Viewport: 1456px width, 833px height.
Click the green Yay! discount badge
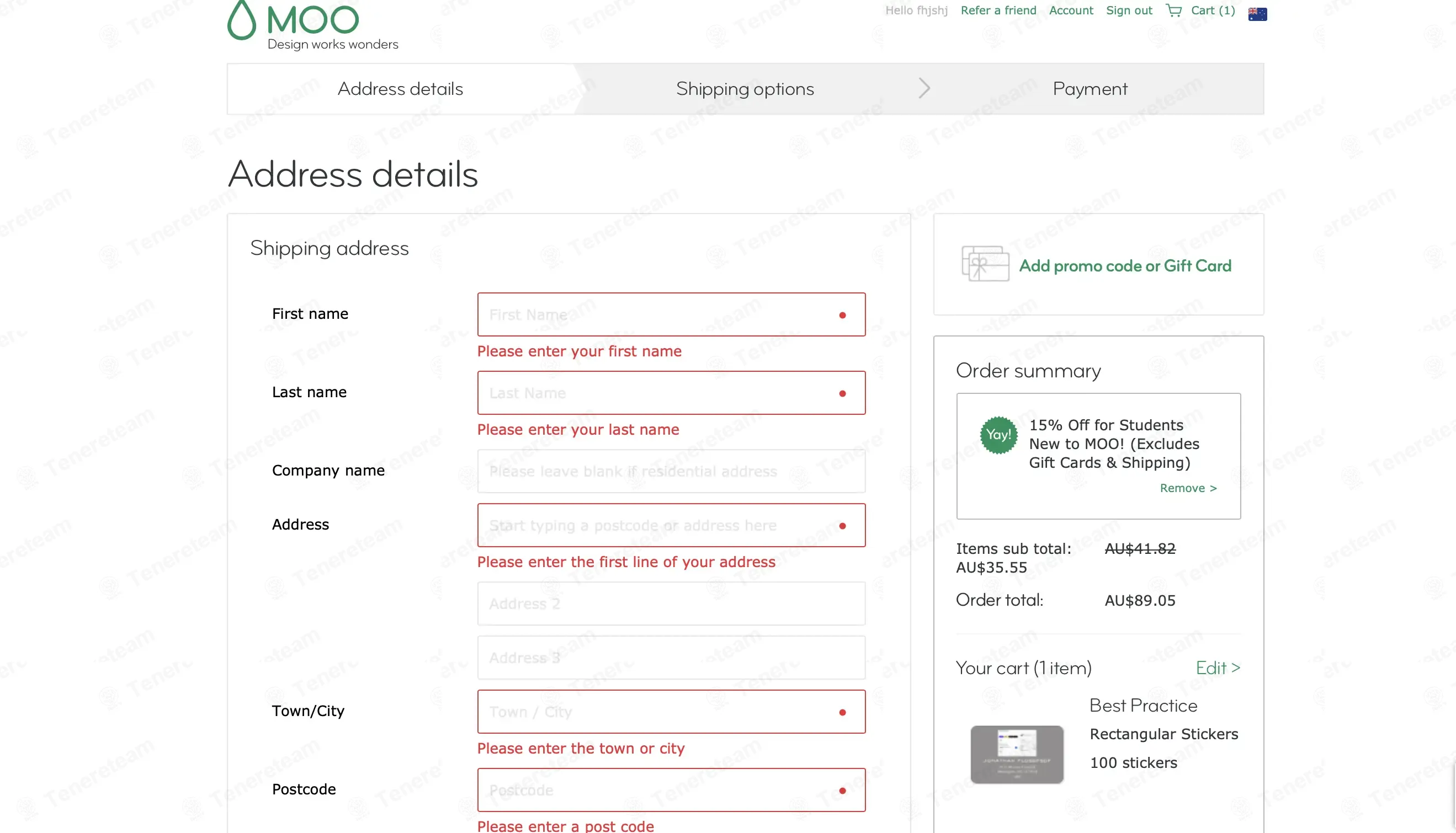click(998, 435)
